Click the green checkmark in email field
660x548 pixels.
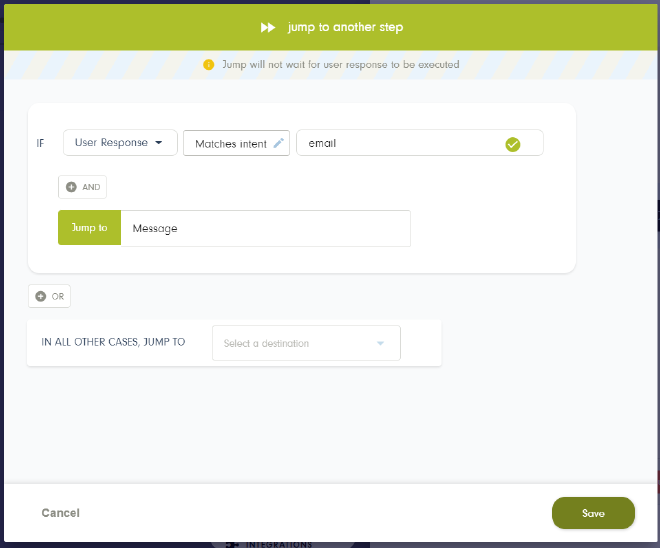(x=513, y=144)
